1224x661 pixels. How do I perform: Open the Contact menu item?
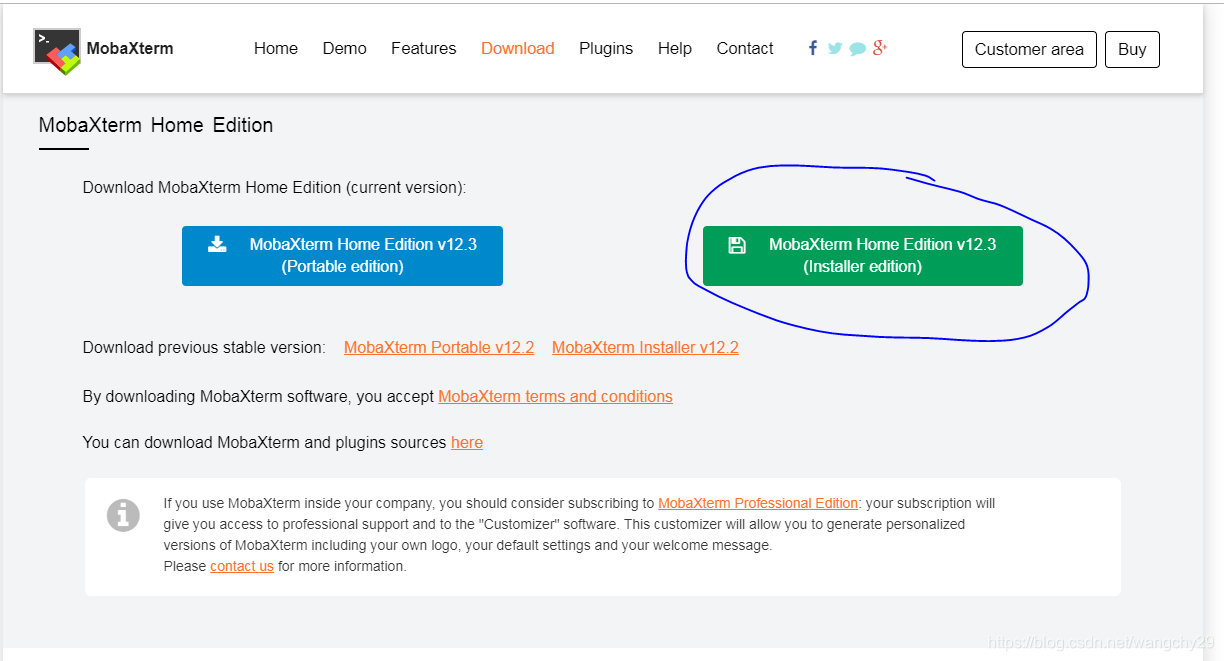click(x=745, y=48)
